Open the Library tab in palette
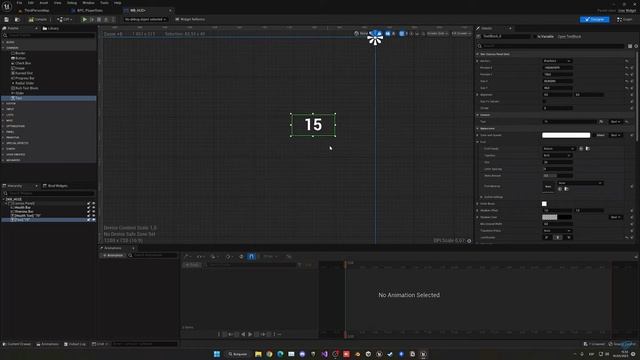Screen dimensions: 640x360 51,29
